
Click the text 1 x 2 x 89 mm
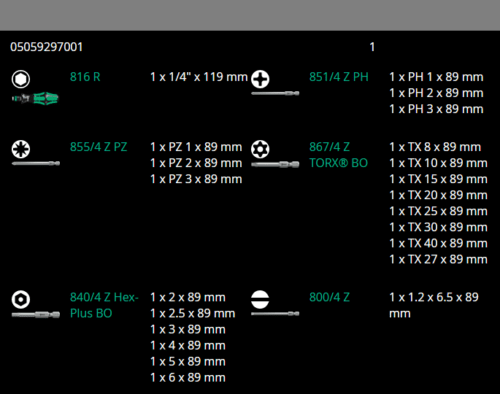[x=188, y=297]
